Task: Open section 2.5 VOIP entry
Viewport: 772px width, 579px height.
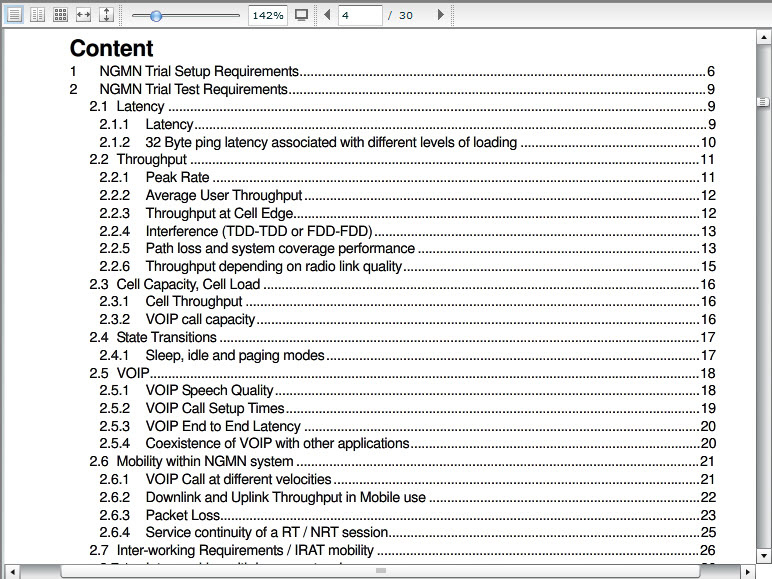Action: click(402, 373)
